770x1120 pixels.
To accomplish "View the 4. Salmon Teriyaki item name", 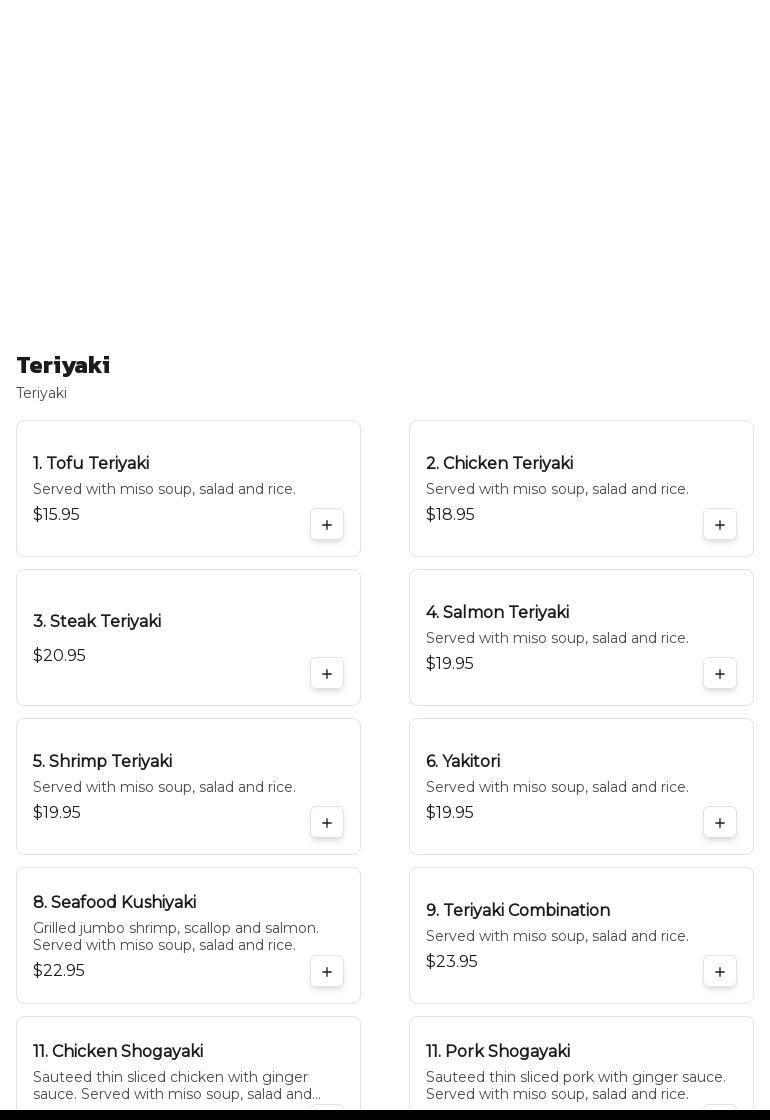I will 497,612.
